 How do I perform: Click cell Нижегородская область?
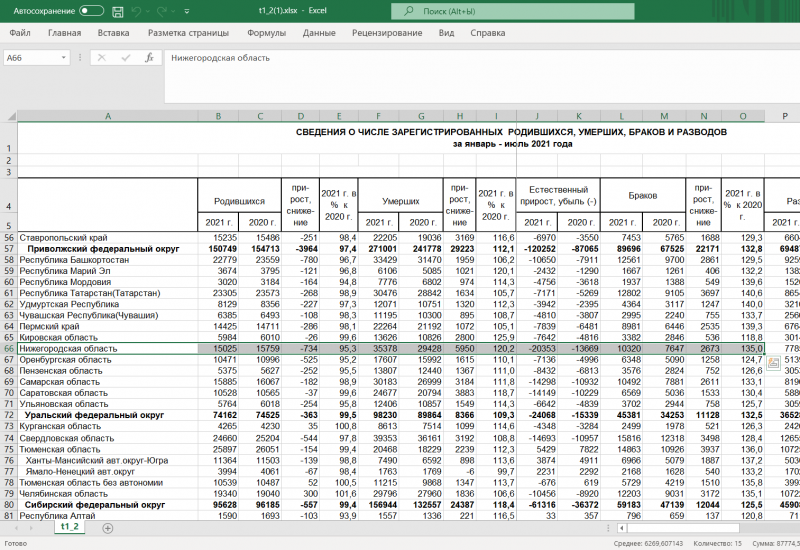[x=108, y=348]
